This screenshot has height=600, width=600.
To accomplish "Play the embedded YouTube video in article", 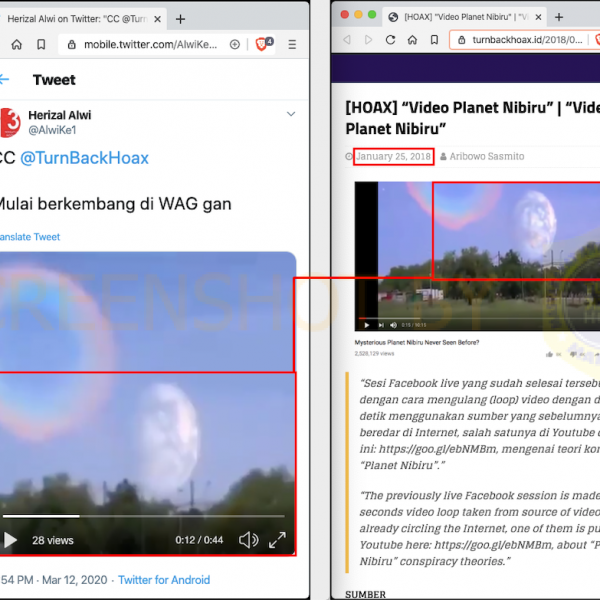I will click(x=367, y=325).
